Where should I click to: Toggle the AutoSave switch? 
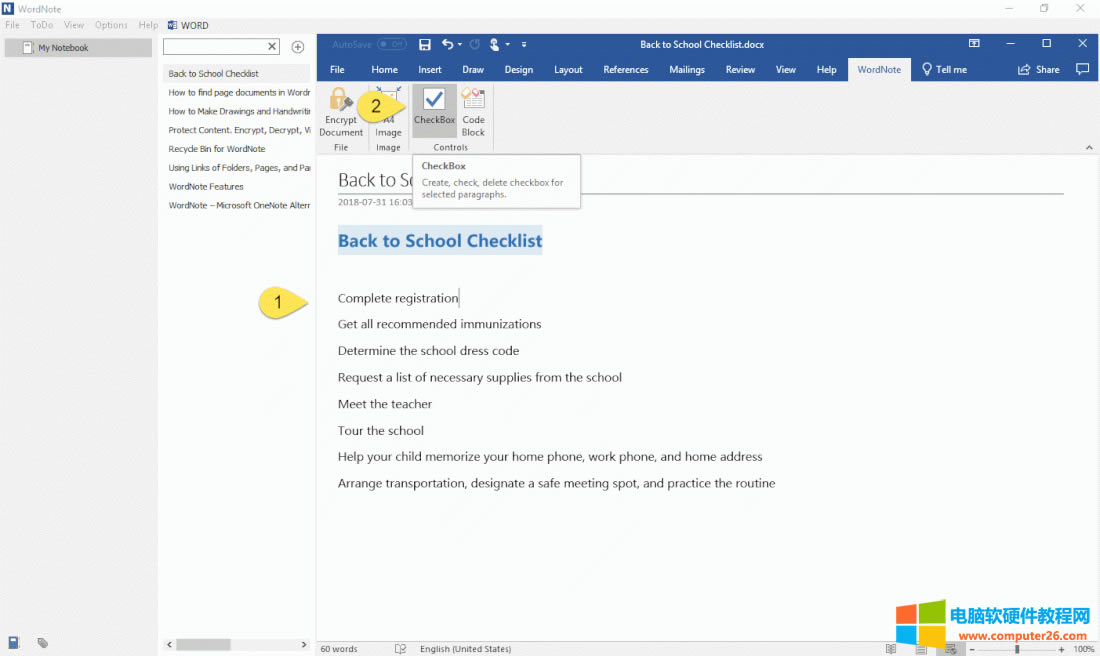392,44
